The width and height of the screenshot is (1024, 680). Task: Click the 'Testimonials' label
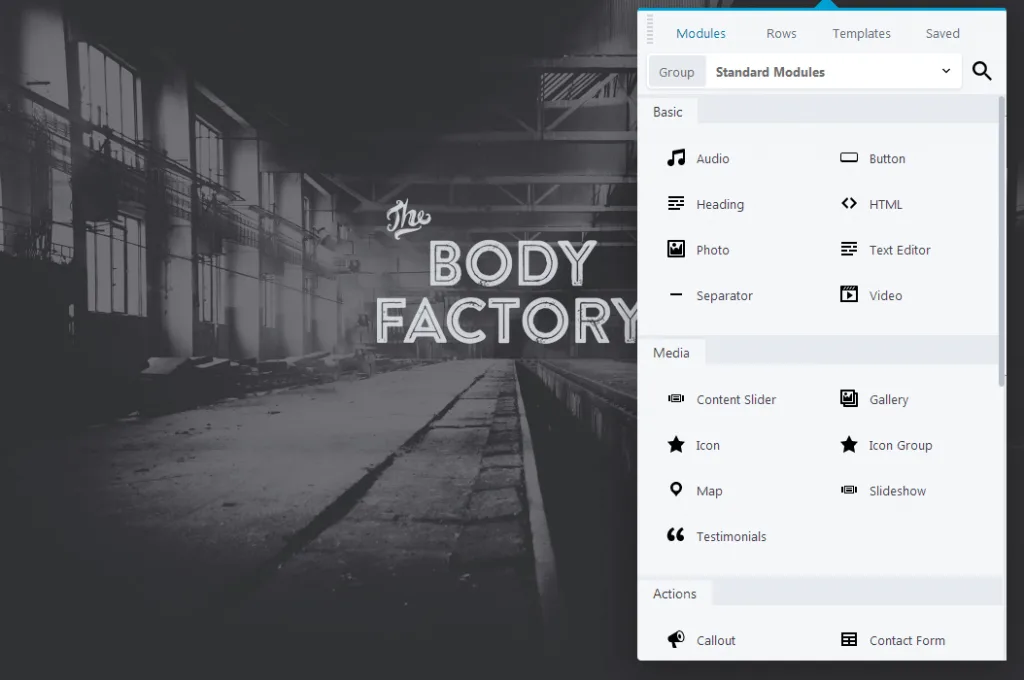point(731,536)
